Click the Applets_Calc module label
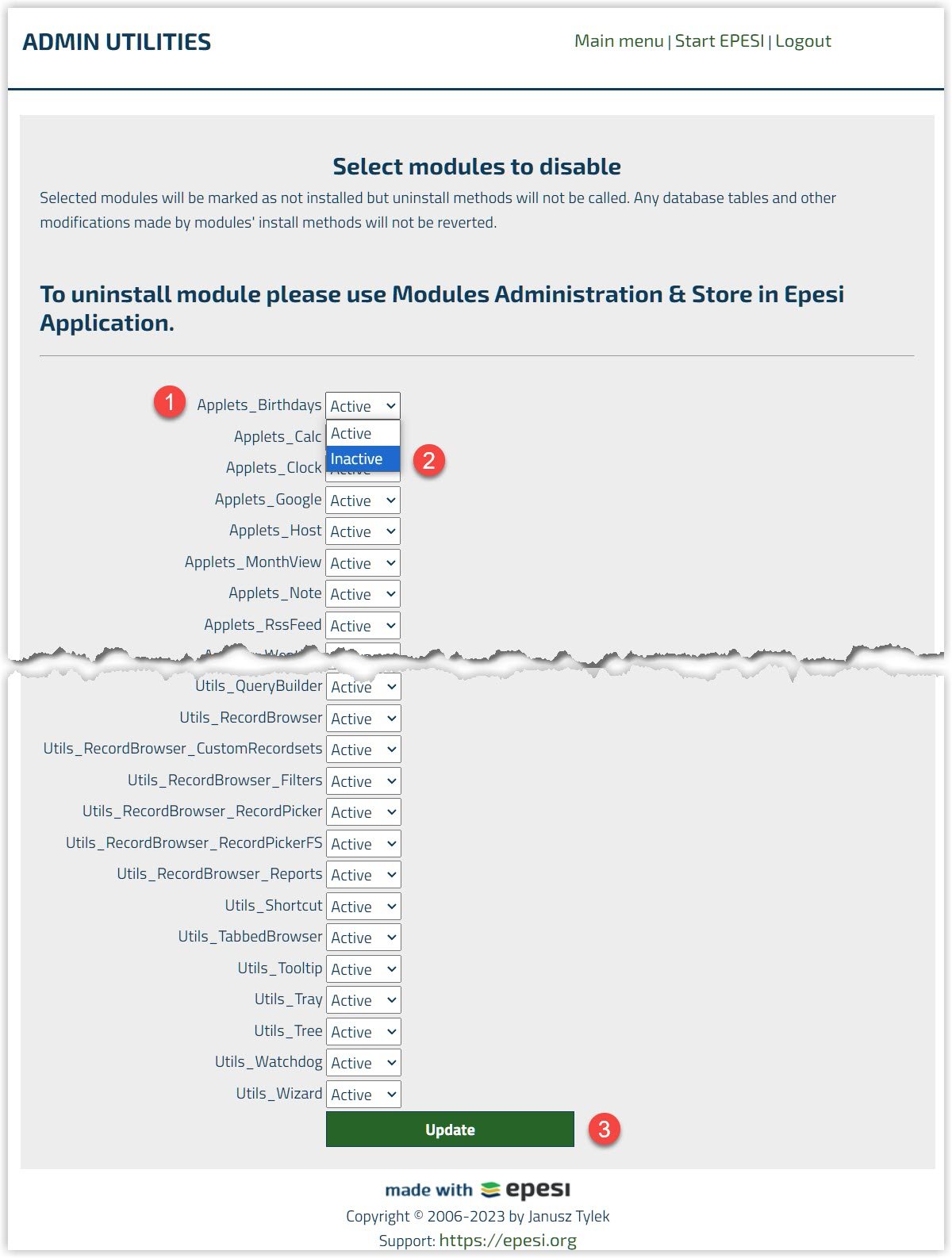The width and height of the screenshot is (952, 1258). 278,436
